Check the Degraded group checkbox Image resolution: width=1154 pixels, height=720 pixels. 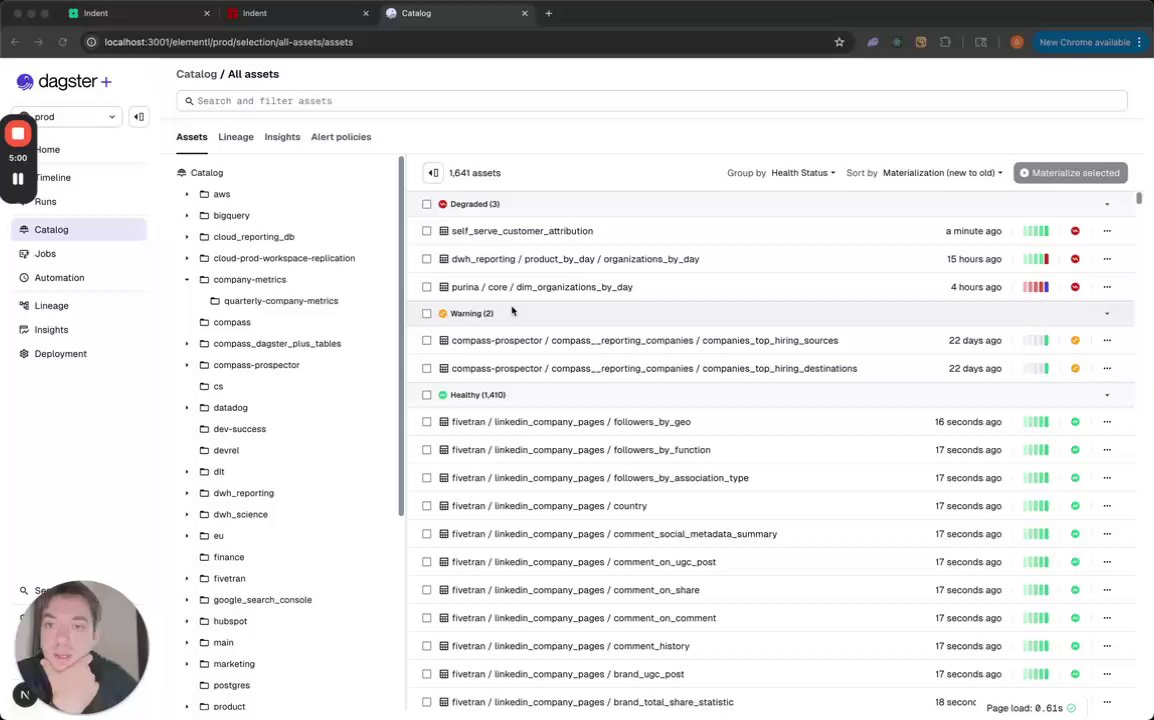[427, 204]
